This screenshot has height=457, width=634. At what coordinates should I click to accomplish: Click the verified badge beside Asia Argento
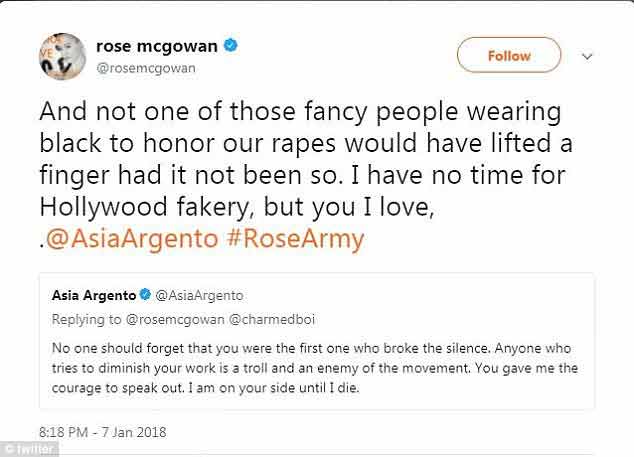pos(146,297)
